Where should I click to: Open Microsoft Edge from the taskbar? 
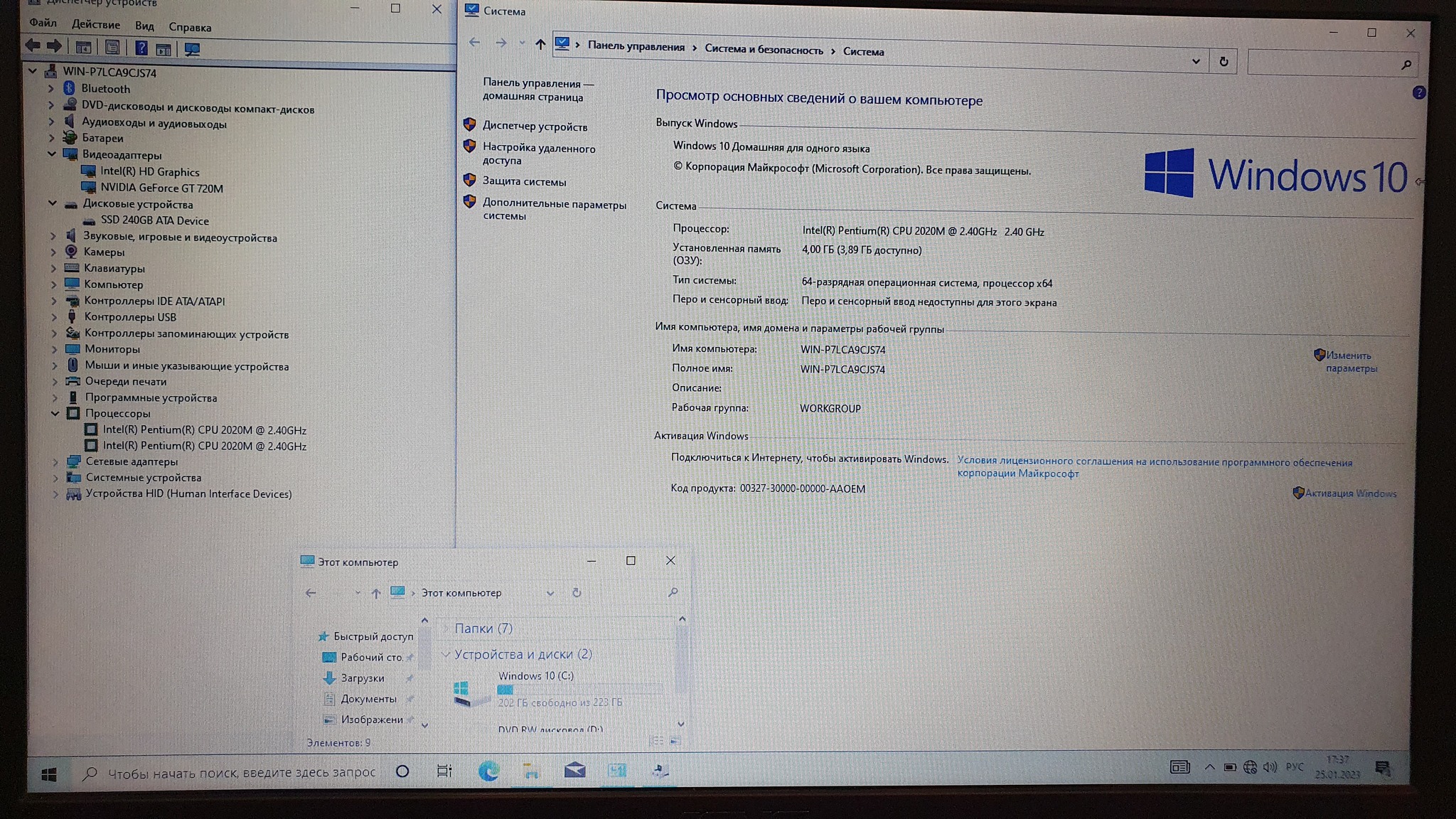(488, 771)
